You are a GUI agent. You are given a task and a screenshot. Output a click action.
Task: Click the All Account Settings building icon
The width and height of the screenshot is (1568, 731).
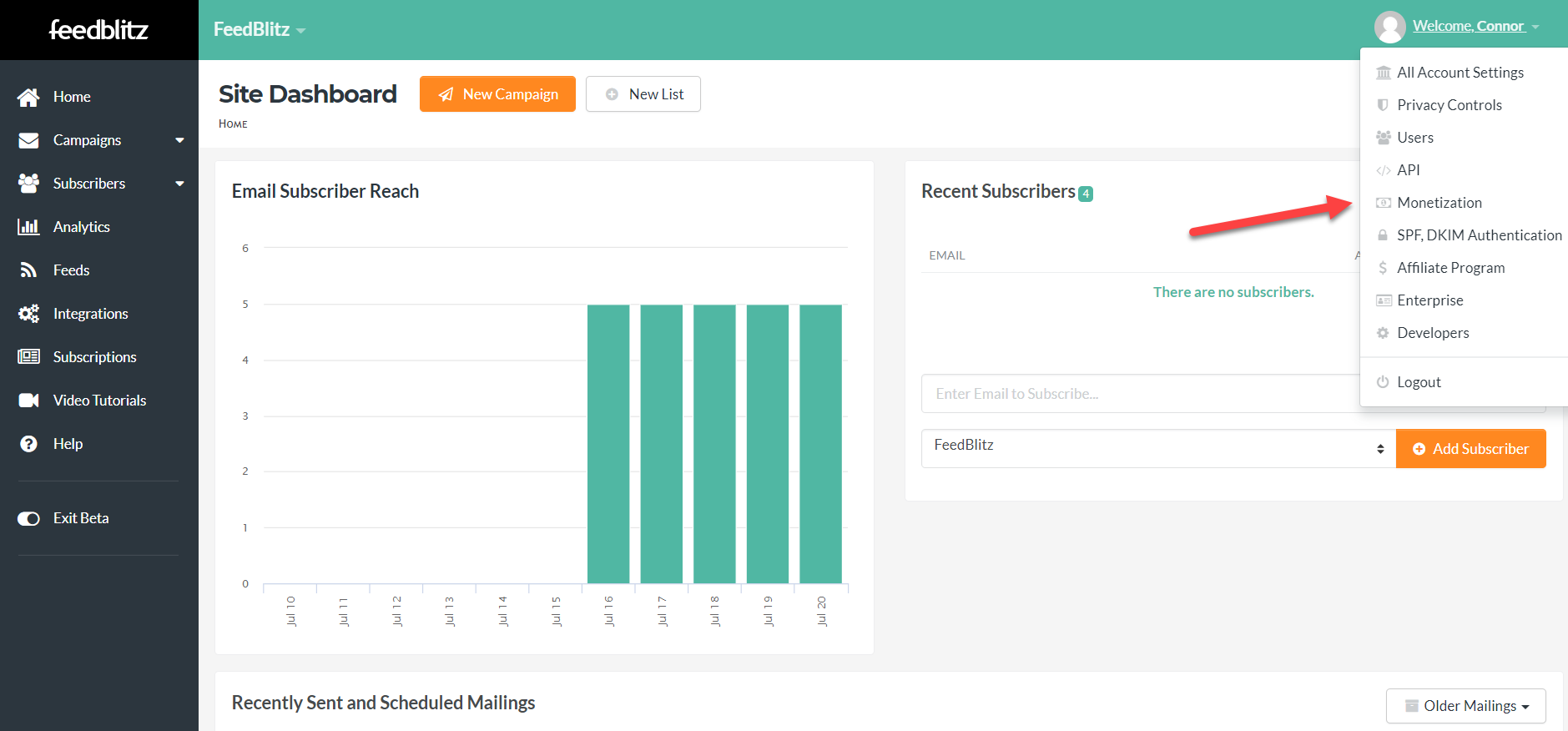click(x=1384, y=73)
